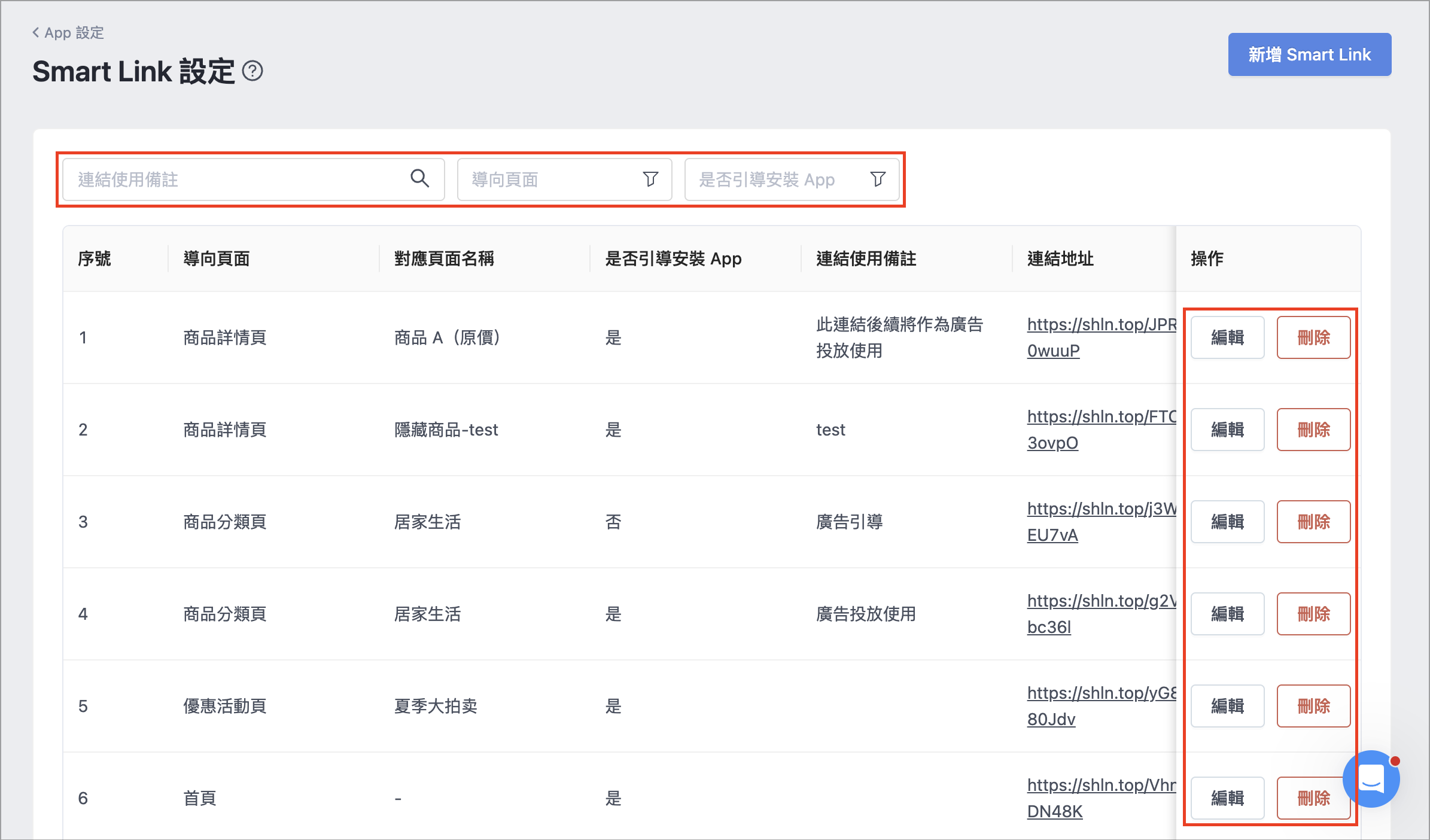Click the 序號 column header
1430x840 pixels.
point(95,258)
